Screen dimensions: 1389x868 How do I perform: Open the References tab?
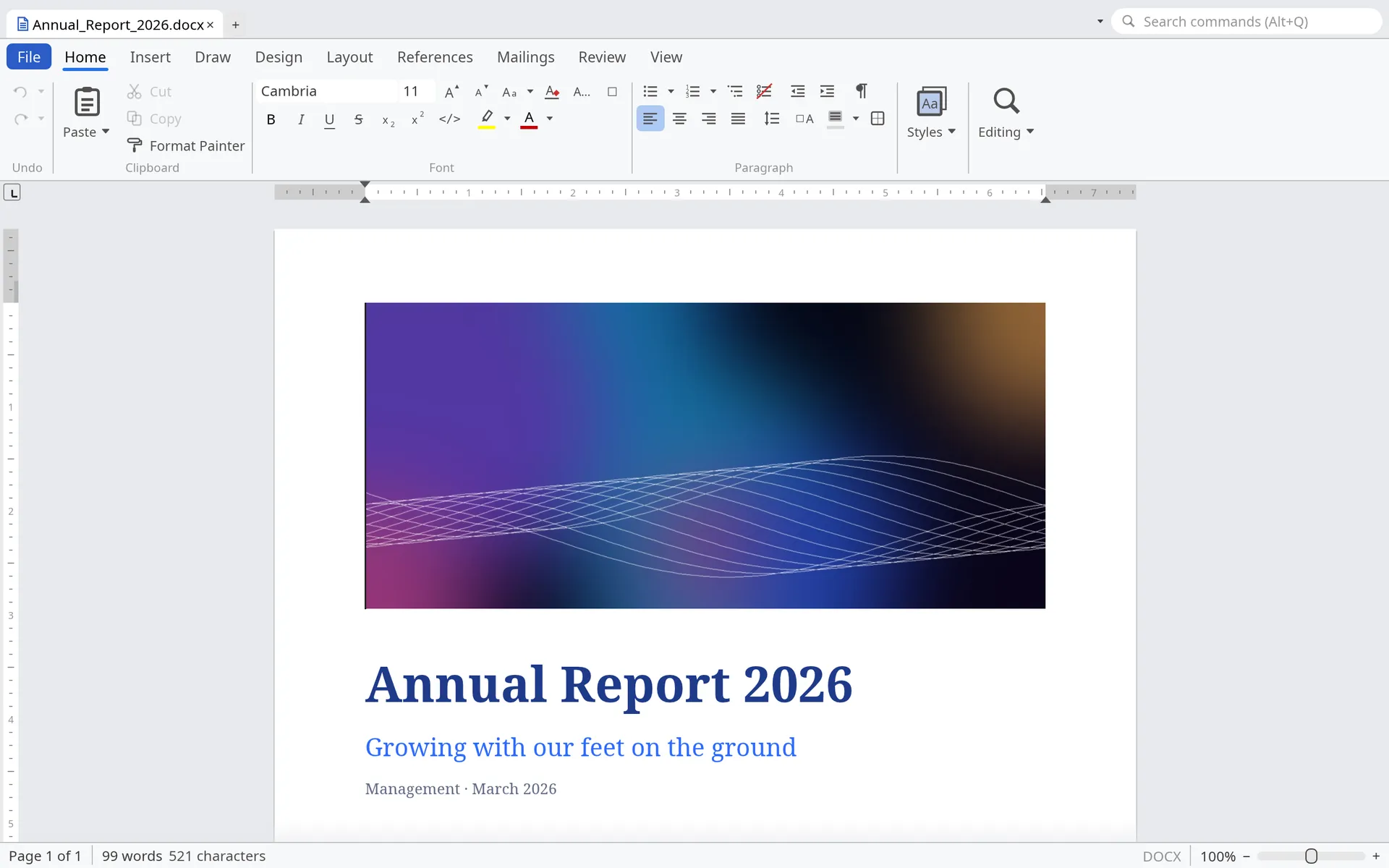click(435, 57)
